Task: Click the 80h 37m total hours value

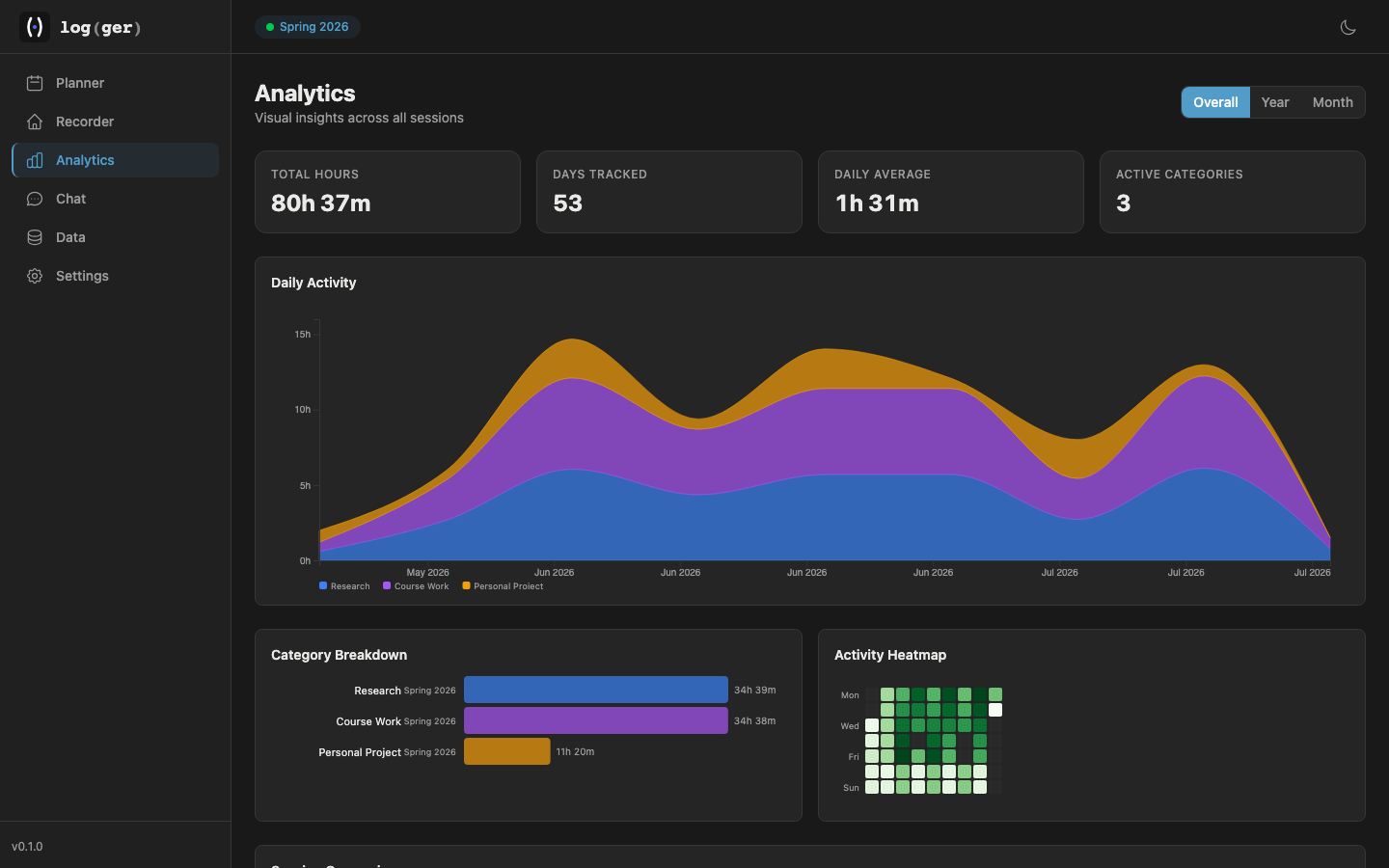Action: [x=321, y=203]
